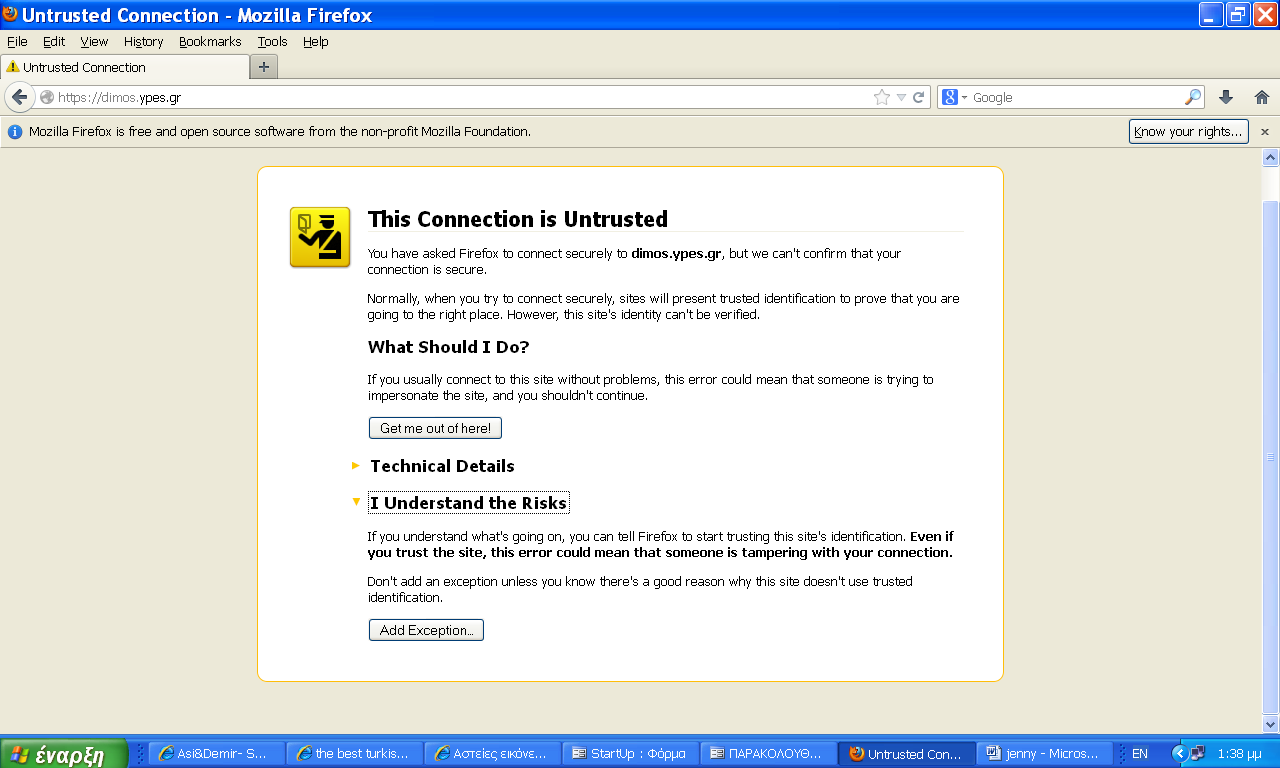Image resolution: width=1280 pixels, height=768 pixels.
Task: Bookmark this page with the star icon
Action: pos(881,97)
